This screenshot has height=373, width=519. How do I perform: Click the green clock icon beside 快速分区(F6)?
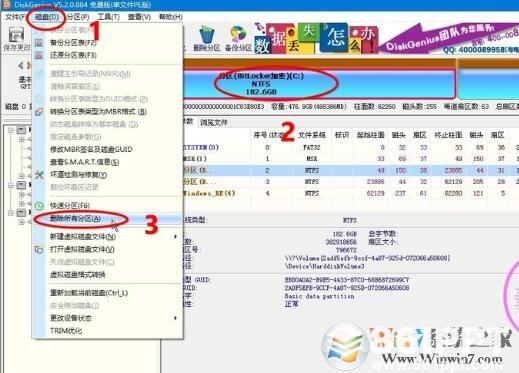tap(39, 206)
